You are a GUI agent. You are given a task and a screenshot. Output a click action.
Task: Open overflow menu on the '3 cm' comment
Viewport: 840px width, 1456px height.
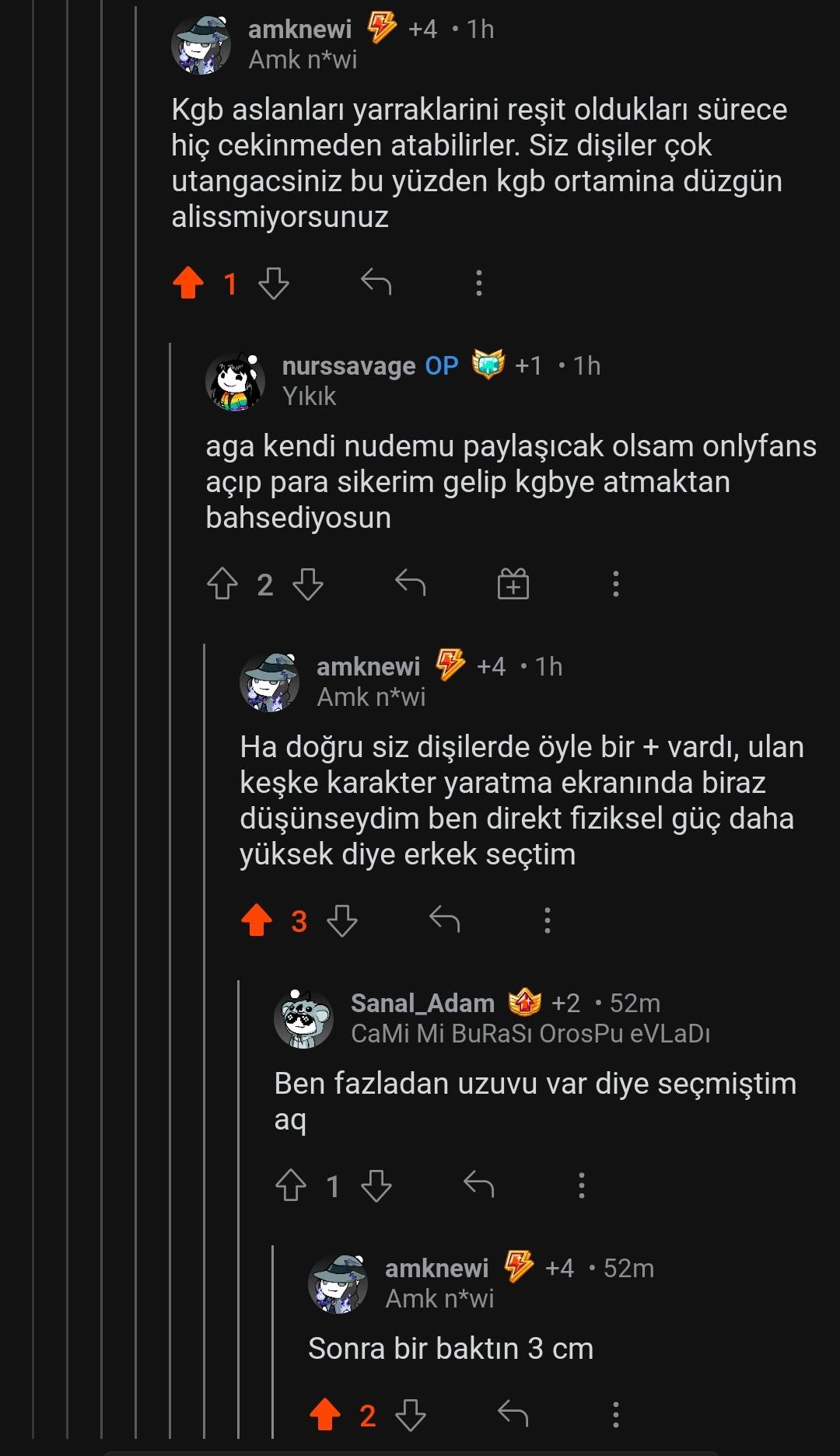point(616,1414)
